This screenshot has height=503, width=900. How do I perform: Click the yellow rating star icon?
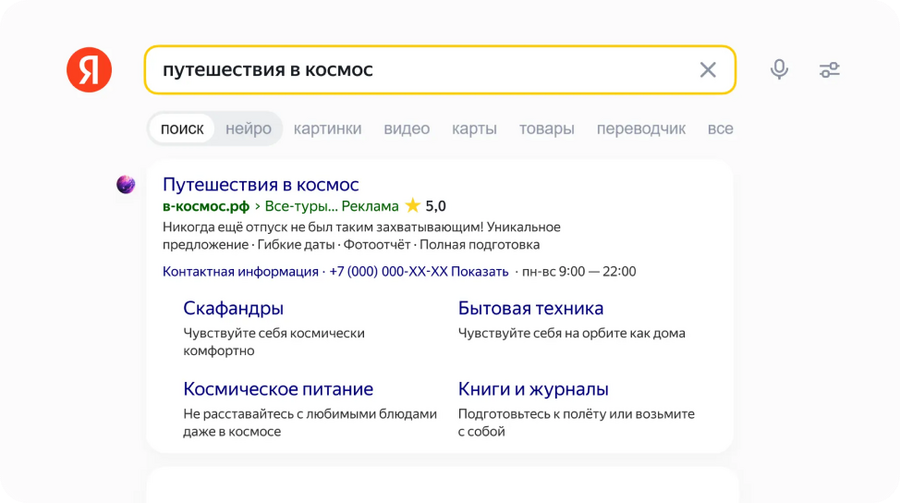(x=413, y=206)
